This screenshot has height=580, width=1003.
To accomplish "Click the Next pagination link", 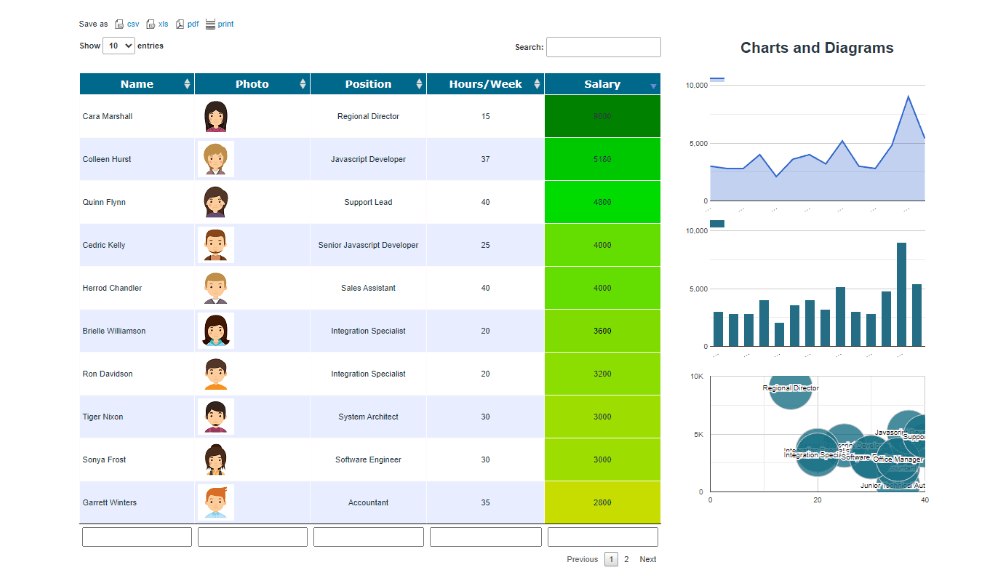I will click(648, 560).
